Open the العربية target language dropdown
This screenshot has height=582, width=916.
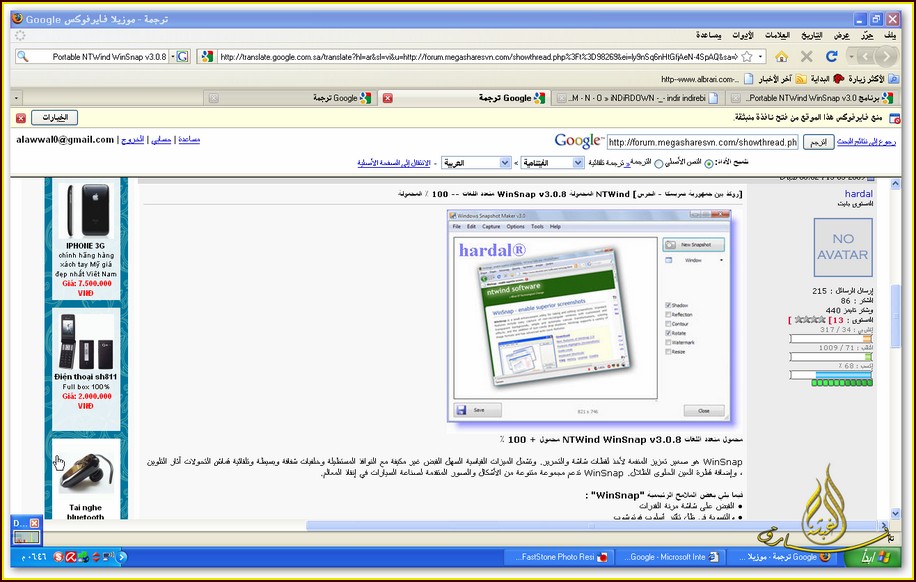[476, 163]
